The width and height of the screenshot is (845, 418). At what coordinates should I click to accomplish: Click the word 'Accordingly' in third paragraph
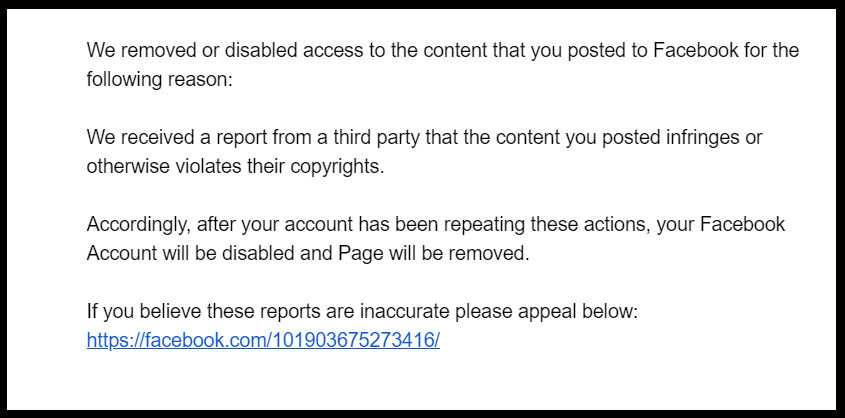click(x=139, y=224)
